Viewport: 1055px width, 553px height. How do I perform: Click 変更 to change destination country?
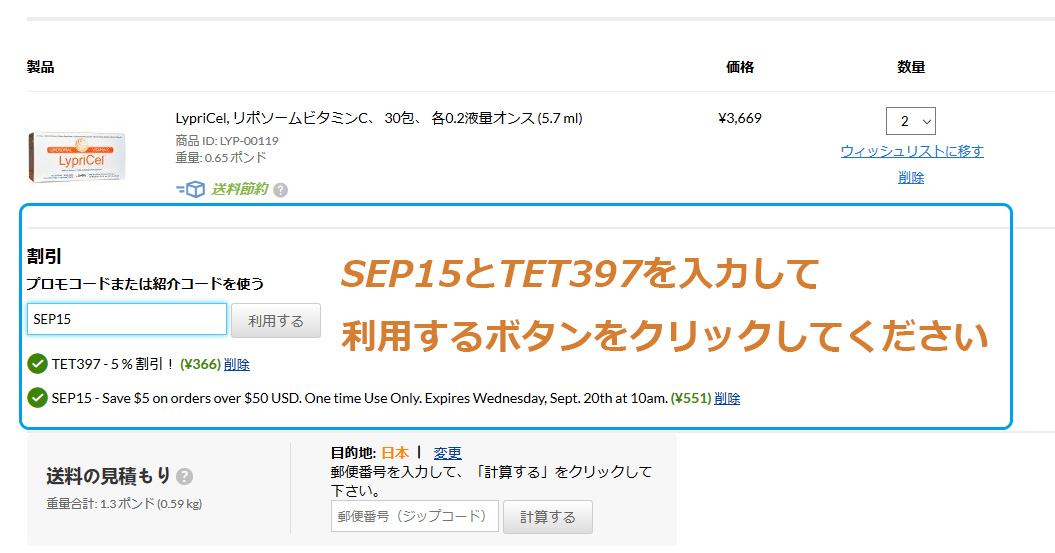click(x=447, y=453)
